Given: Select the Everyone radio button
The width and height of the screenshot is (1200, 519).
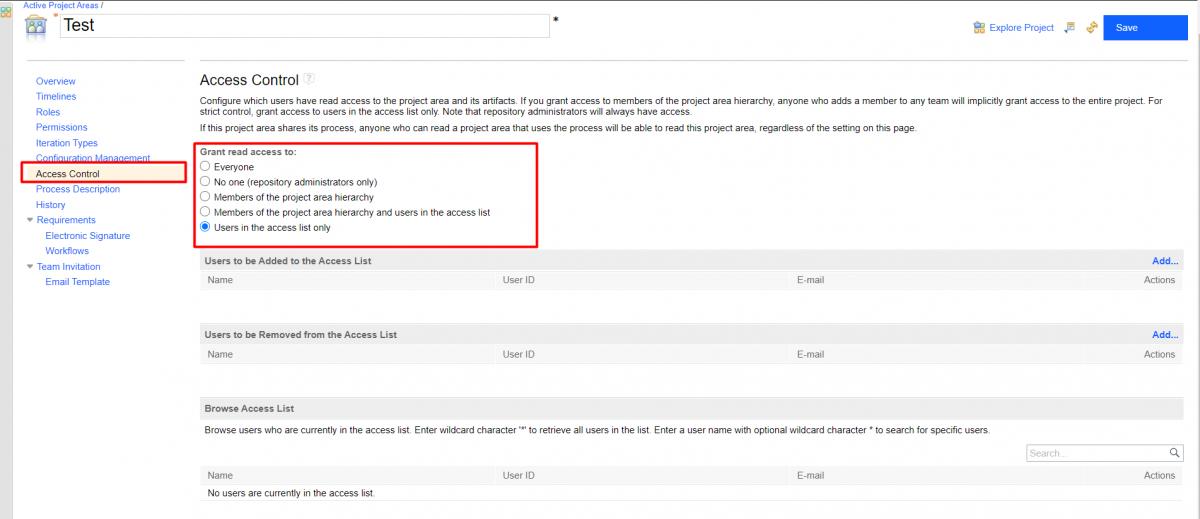Looking at the screenshot, I should point(206,167).
